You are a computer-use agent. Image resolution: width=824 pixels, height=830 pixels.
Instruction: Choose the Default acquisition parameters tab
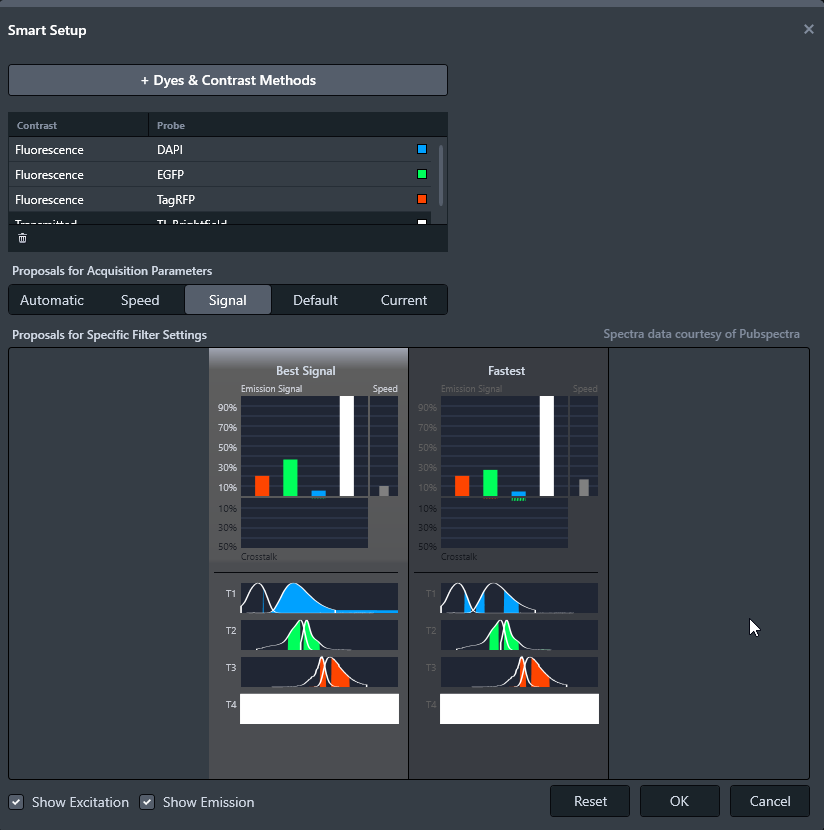315,300
